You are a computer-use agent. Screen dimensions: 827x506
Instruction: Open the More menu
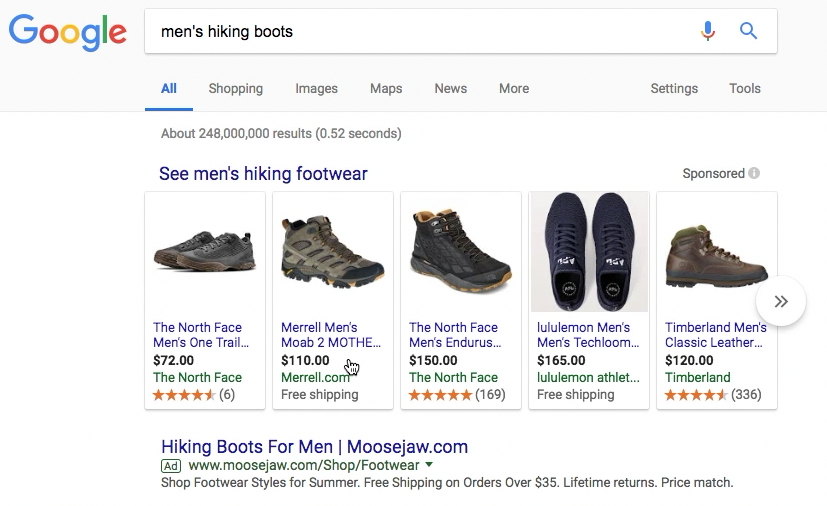(514, 89)
